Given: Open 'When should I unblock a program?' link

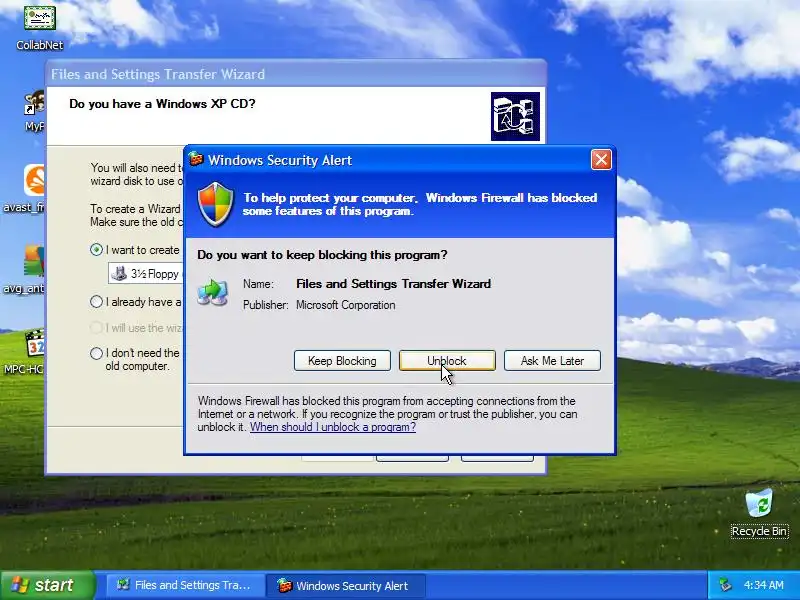Looking at the screenshot, I should pyautogui.click(x=333, y=427).
